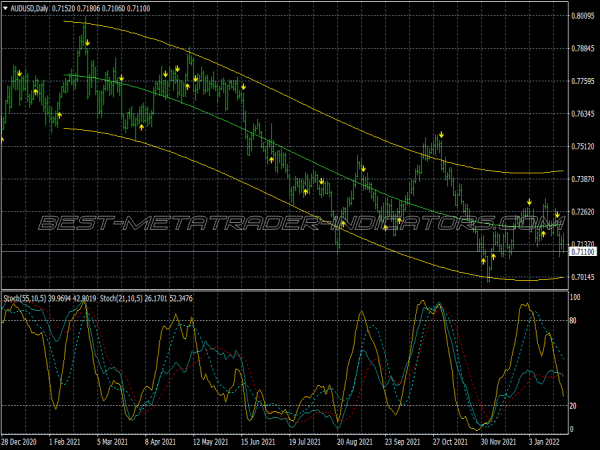The width and height of the screenshot is (600, 450).
Task: Click the 0.72620 price axis label
Action: [583, 212]
